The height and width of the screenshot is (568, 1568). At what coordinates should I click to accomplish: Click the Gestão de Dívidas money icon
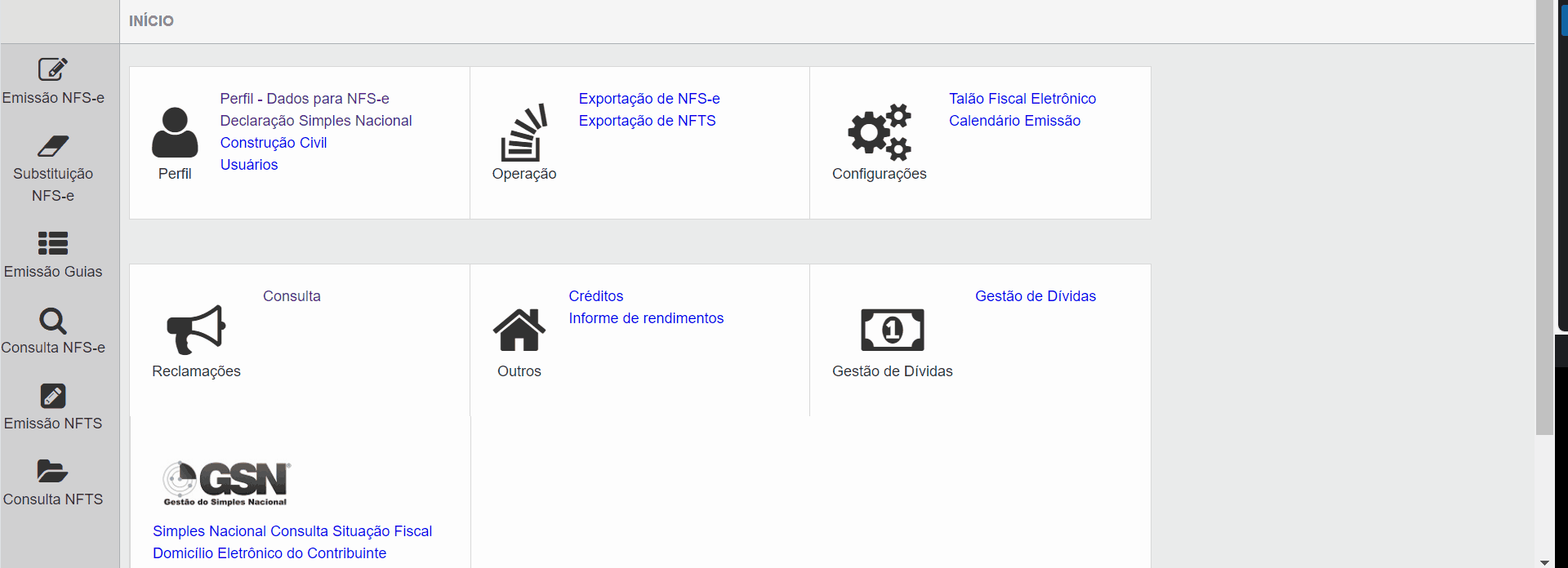click(893, 330)
